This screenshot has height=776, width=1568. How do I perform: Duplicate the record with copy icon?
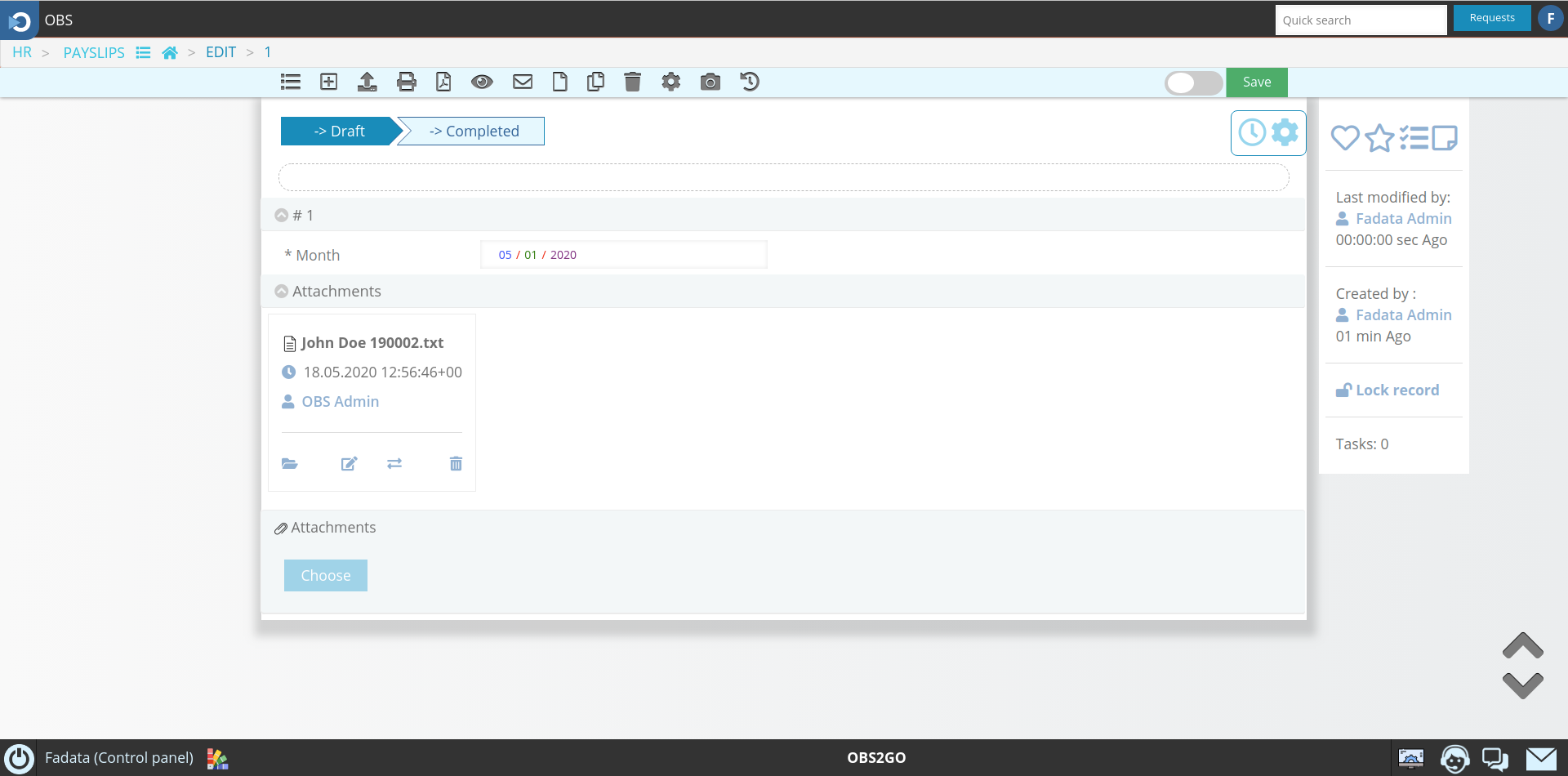tap(596, 82)
